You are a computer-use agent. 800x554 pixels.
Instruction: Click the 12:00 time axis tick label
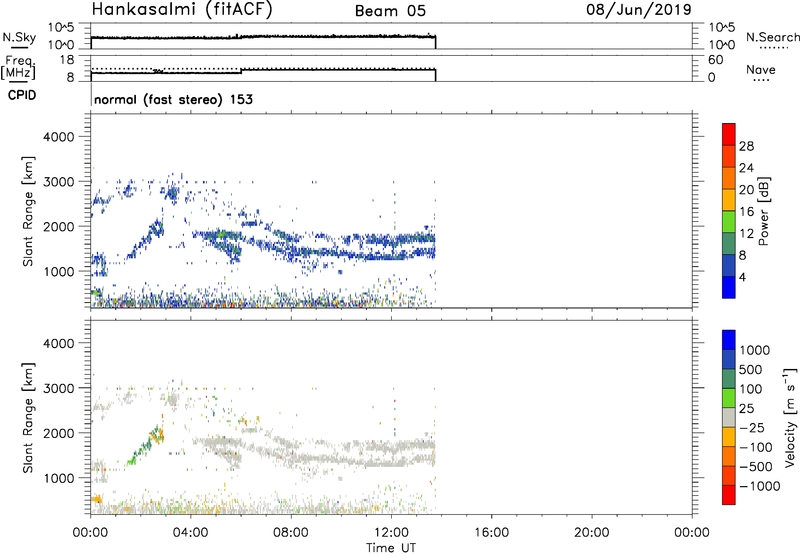pyautogui.click(x=391, y=533)
